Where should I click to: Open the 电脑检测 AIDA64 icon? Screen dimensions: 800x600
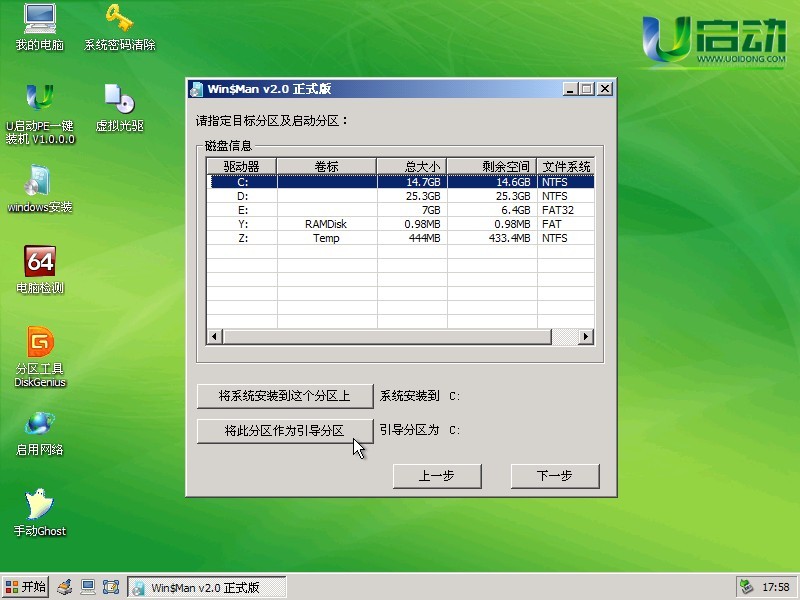(x=40, y=270)
